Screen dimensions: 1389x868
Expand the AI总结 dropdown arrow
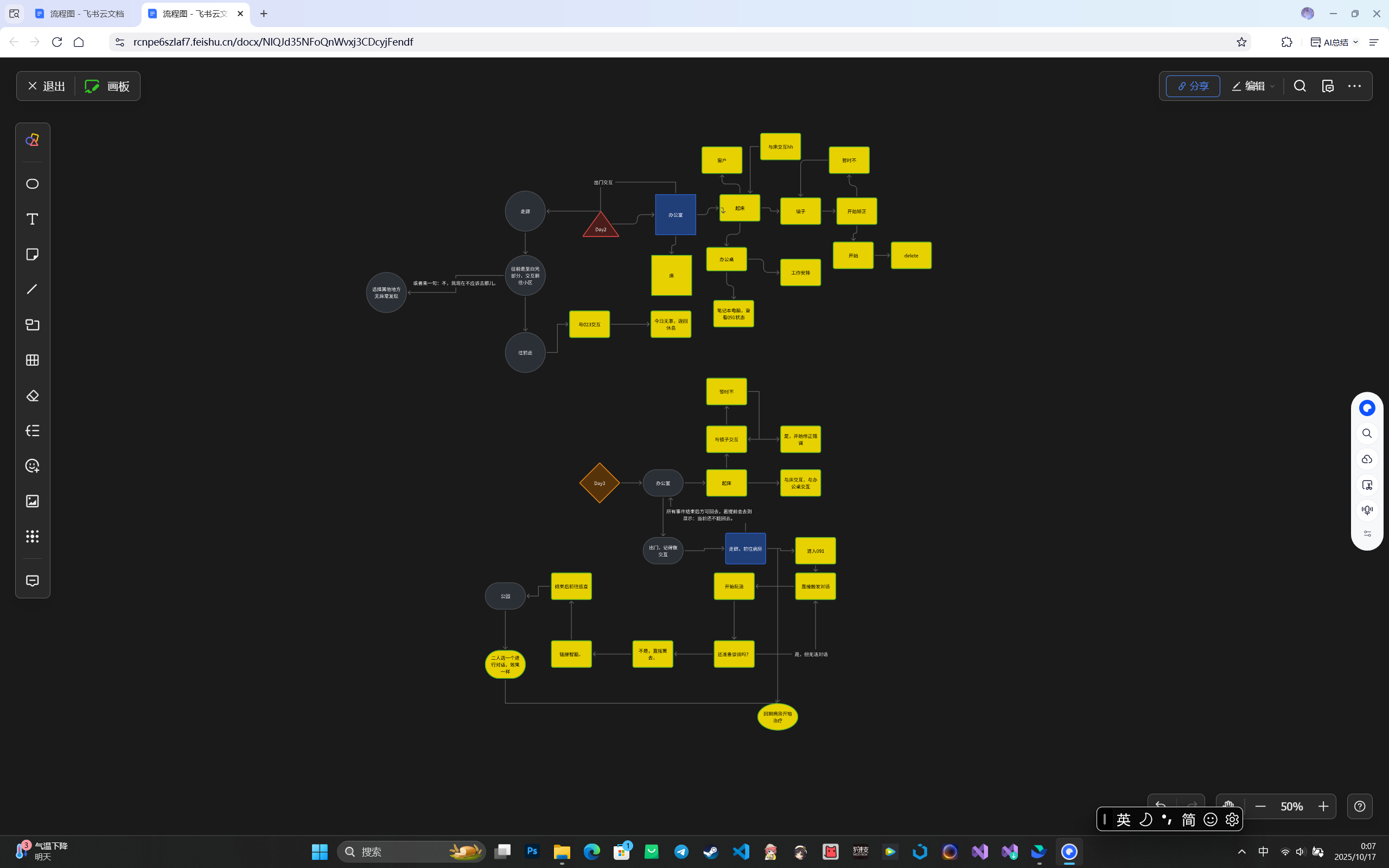tap(1356, 42)
